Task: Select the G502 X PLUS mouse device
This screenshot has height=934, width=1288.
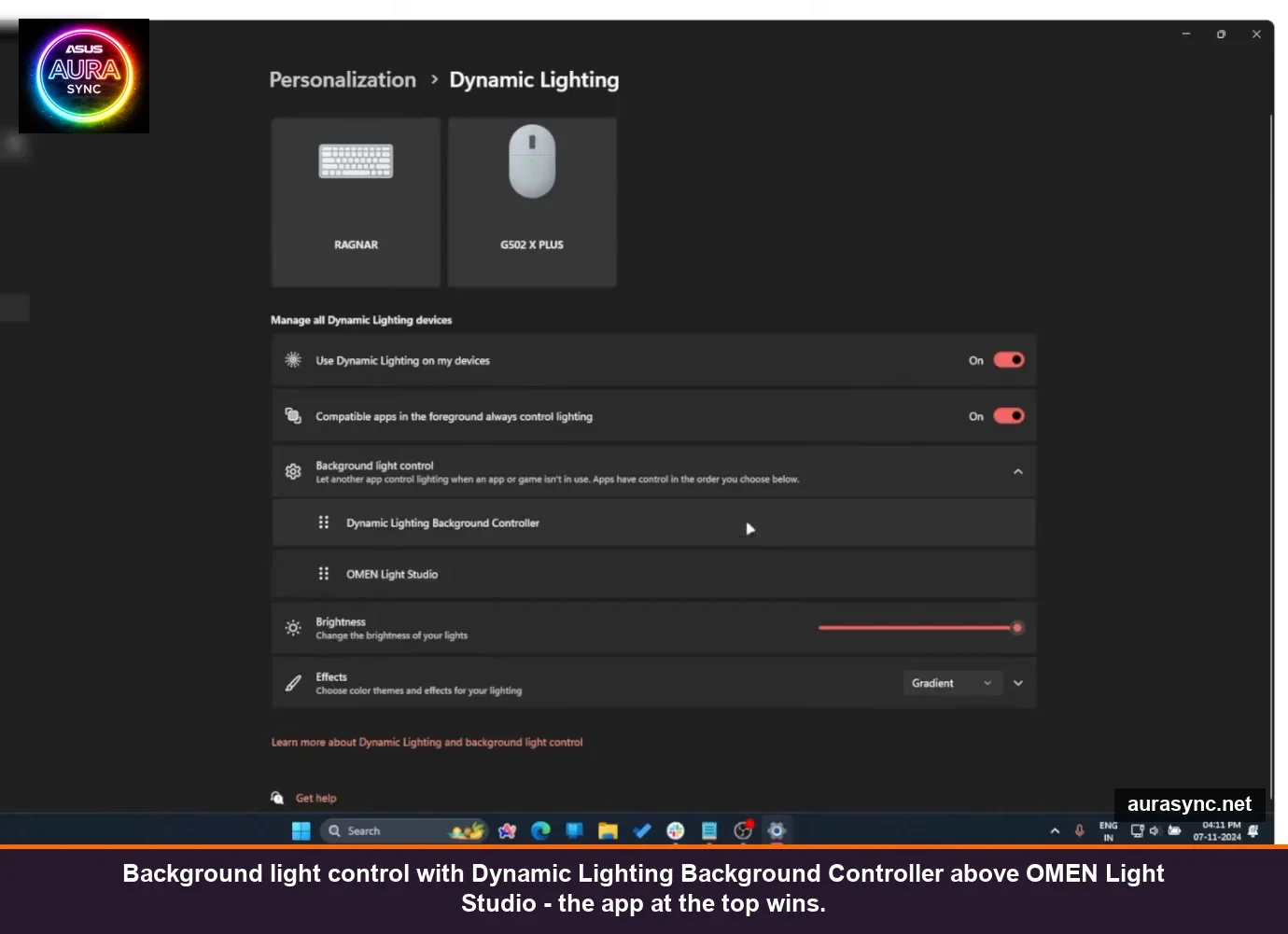Action: click(531, 201)
